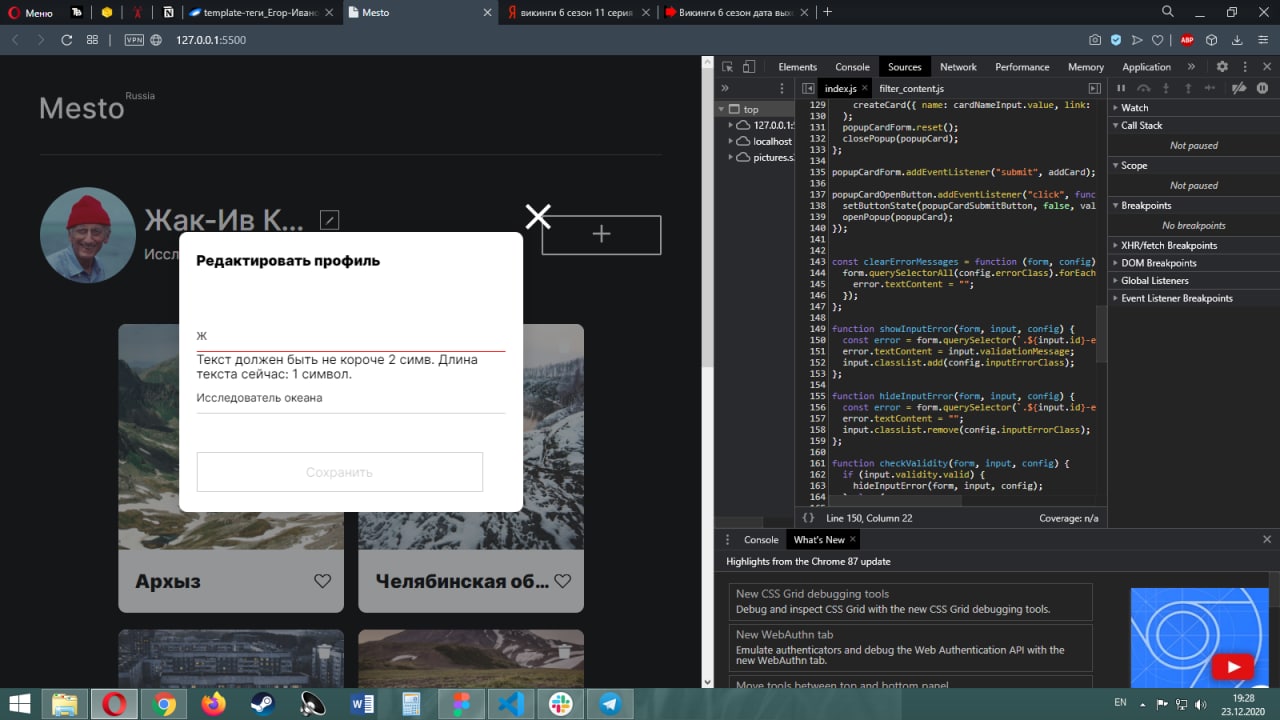The height and width of the screenshot is (720, 1280).
Task: Like the Челябинская об... card heart
Action: (563, 581)
